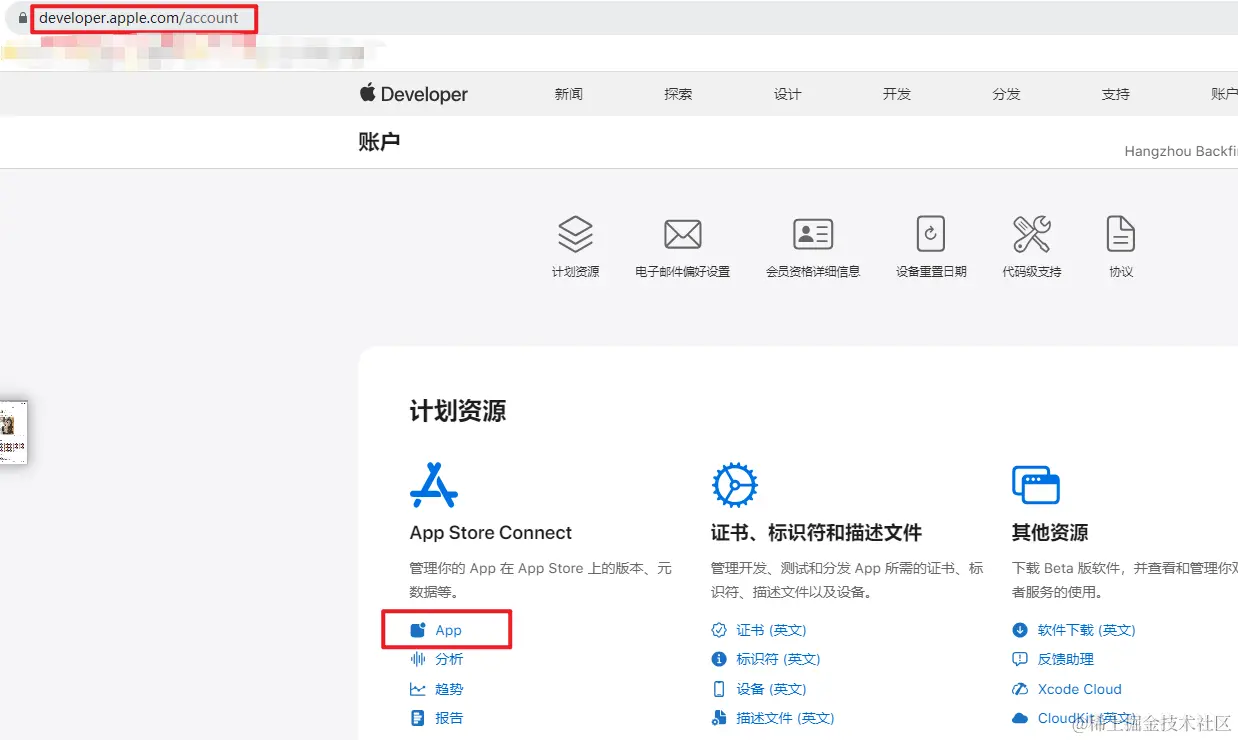Click the icon beside Xcode Cloud
Screen dimensions: 1238x740
(1020, 689)
